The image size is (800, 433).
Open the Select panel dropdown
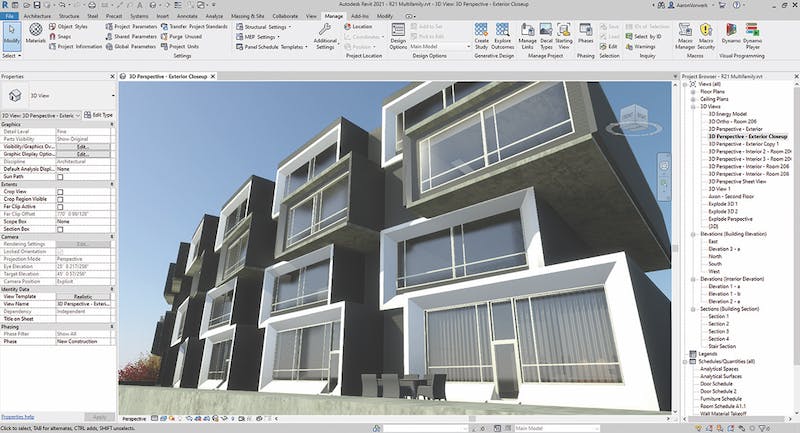pos(11,56)
